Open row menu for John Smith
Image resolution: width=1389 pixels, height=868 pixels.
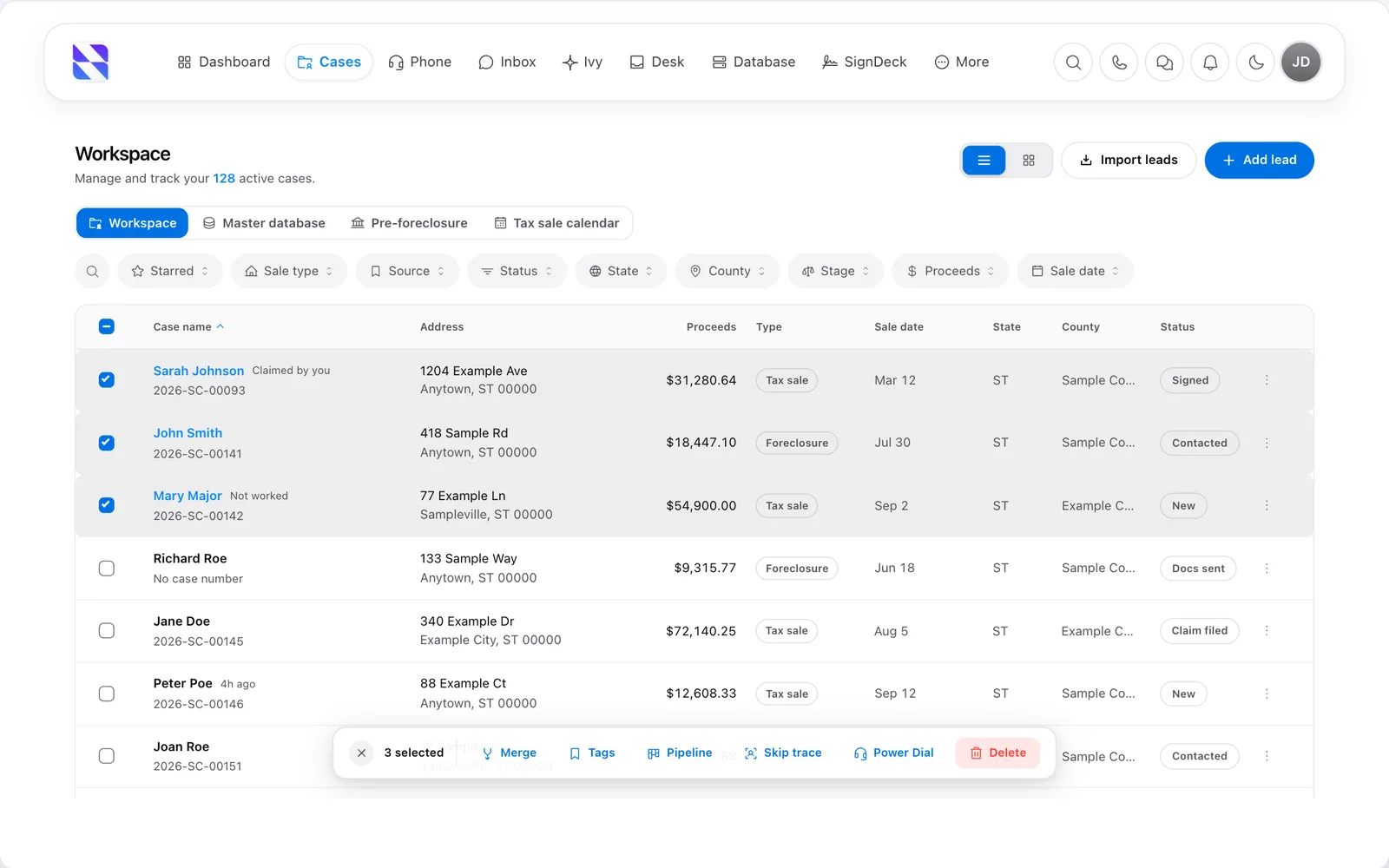click(1267, 443)
